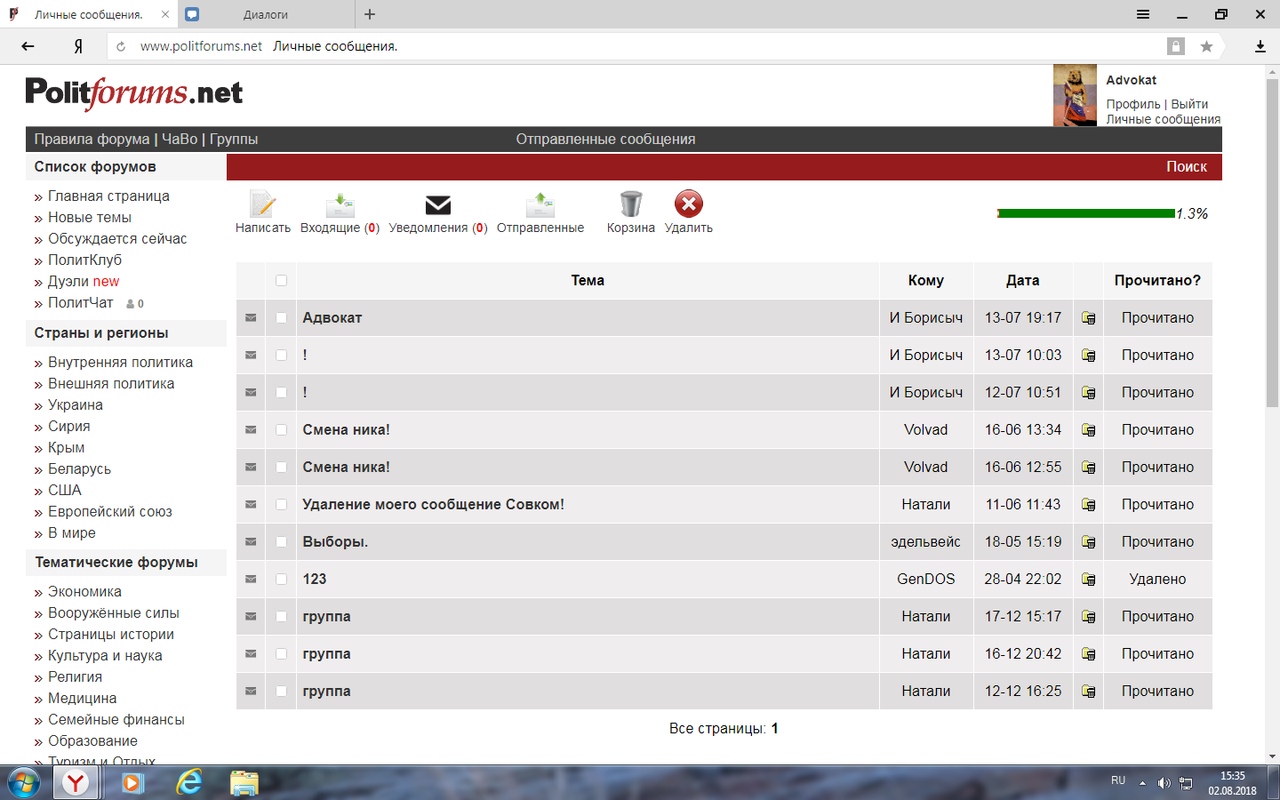This screenshot has height=800, width=1280.
Task: Open the browser hamburger menu
Action: tap(1143, 15)
